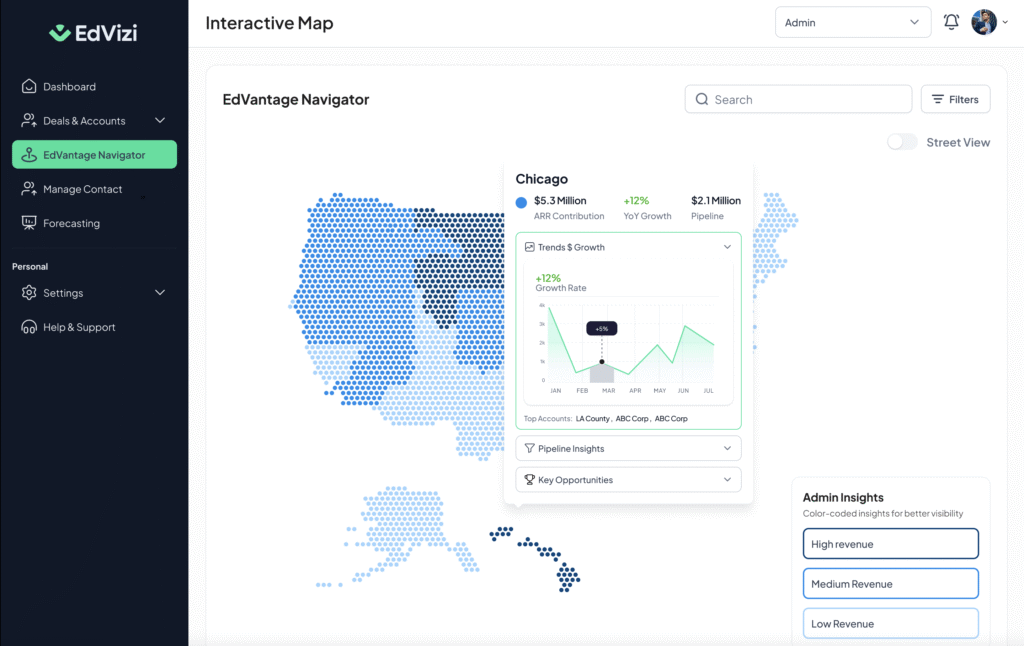Click the Settings gear icon
Viewport: 1024px width, 646px height.
[x=28, y=293]
